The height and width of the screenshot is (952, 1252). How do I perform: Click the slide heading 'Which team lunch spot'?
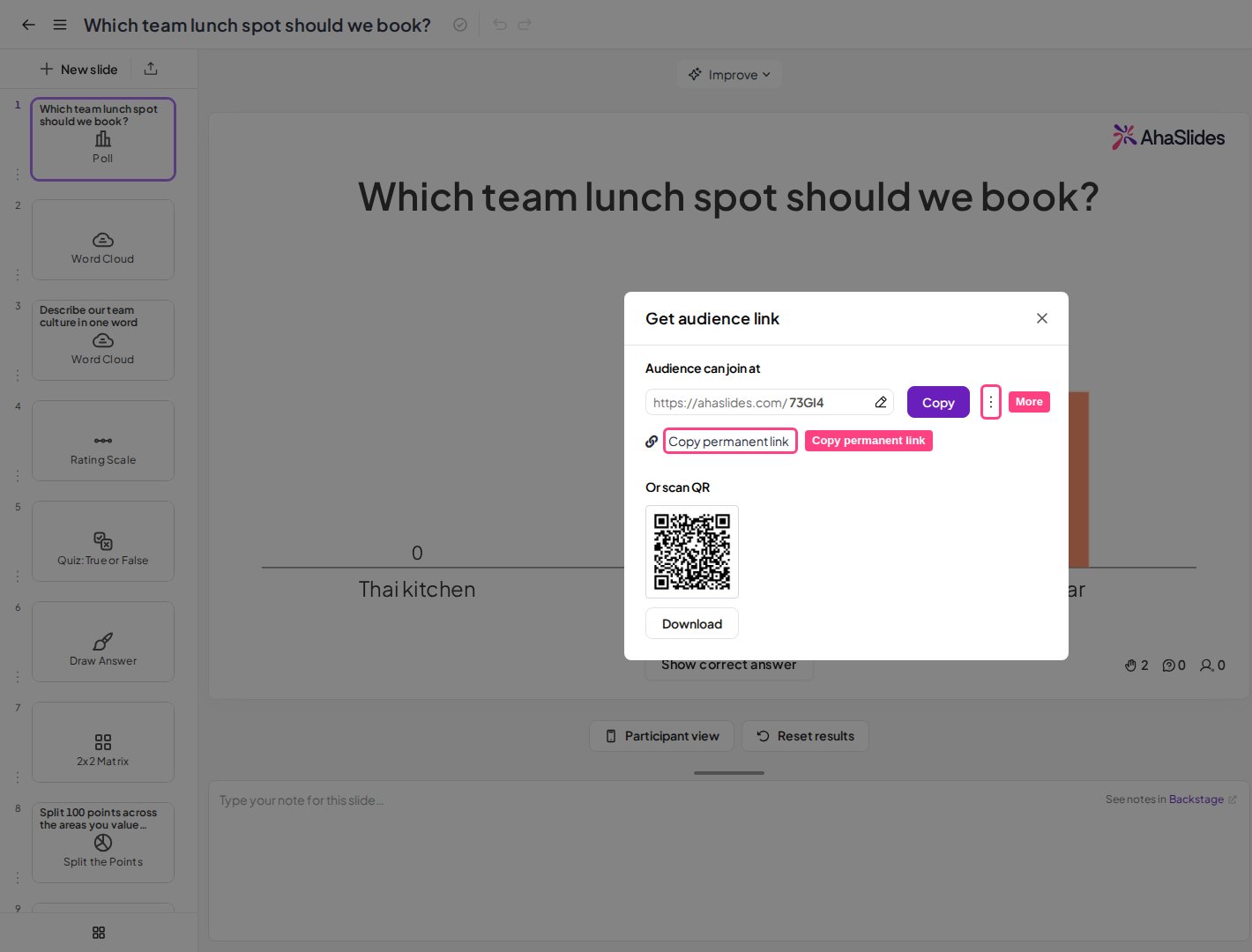click(728, 197)
